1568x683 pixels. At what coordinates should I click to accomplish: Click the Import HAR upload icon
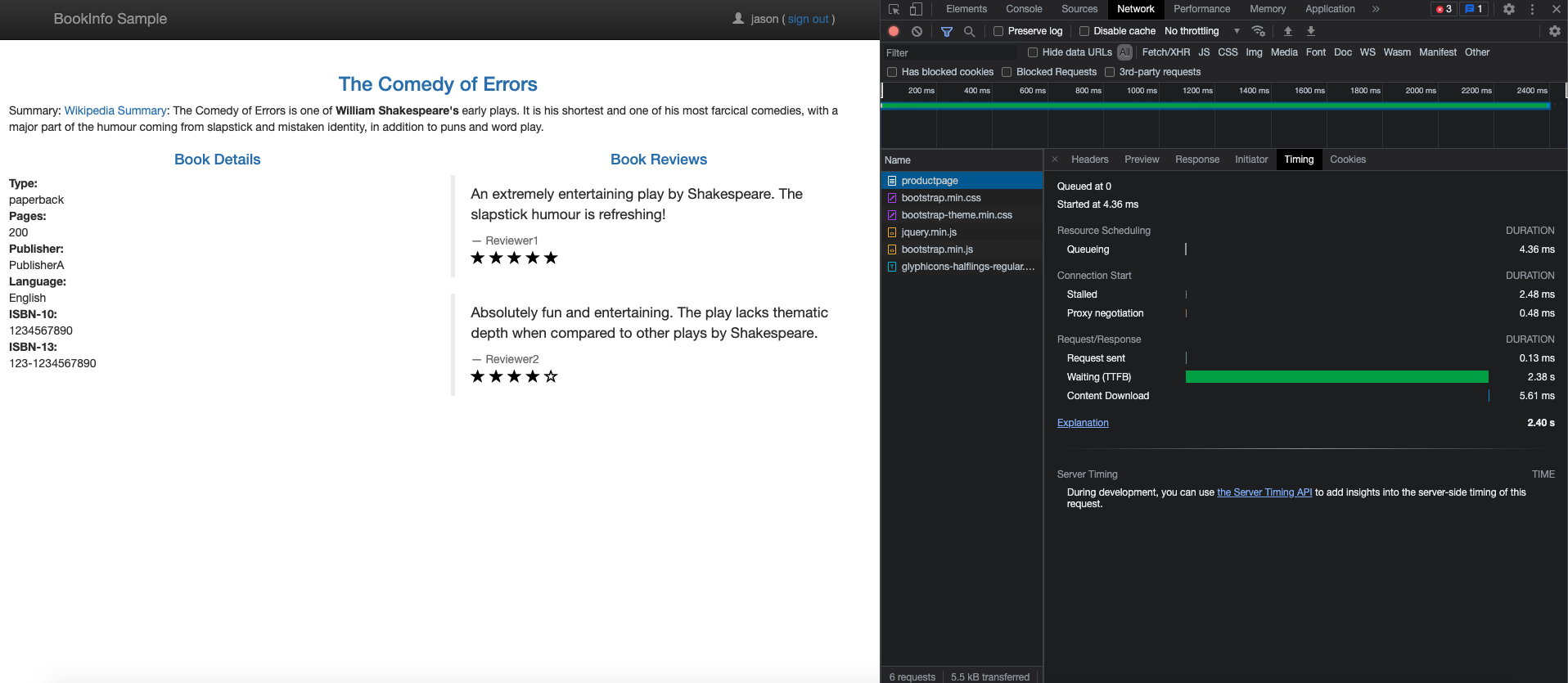point(1288,31)
